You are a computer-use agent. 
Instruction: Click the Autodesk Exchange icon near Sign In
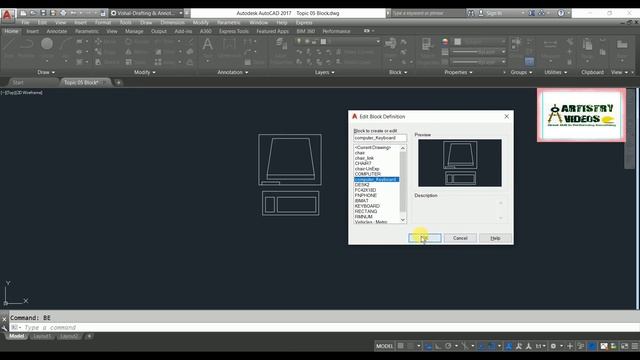click(532, 13)
